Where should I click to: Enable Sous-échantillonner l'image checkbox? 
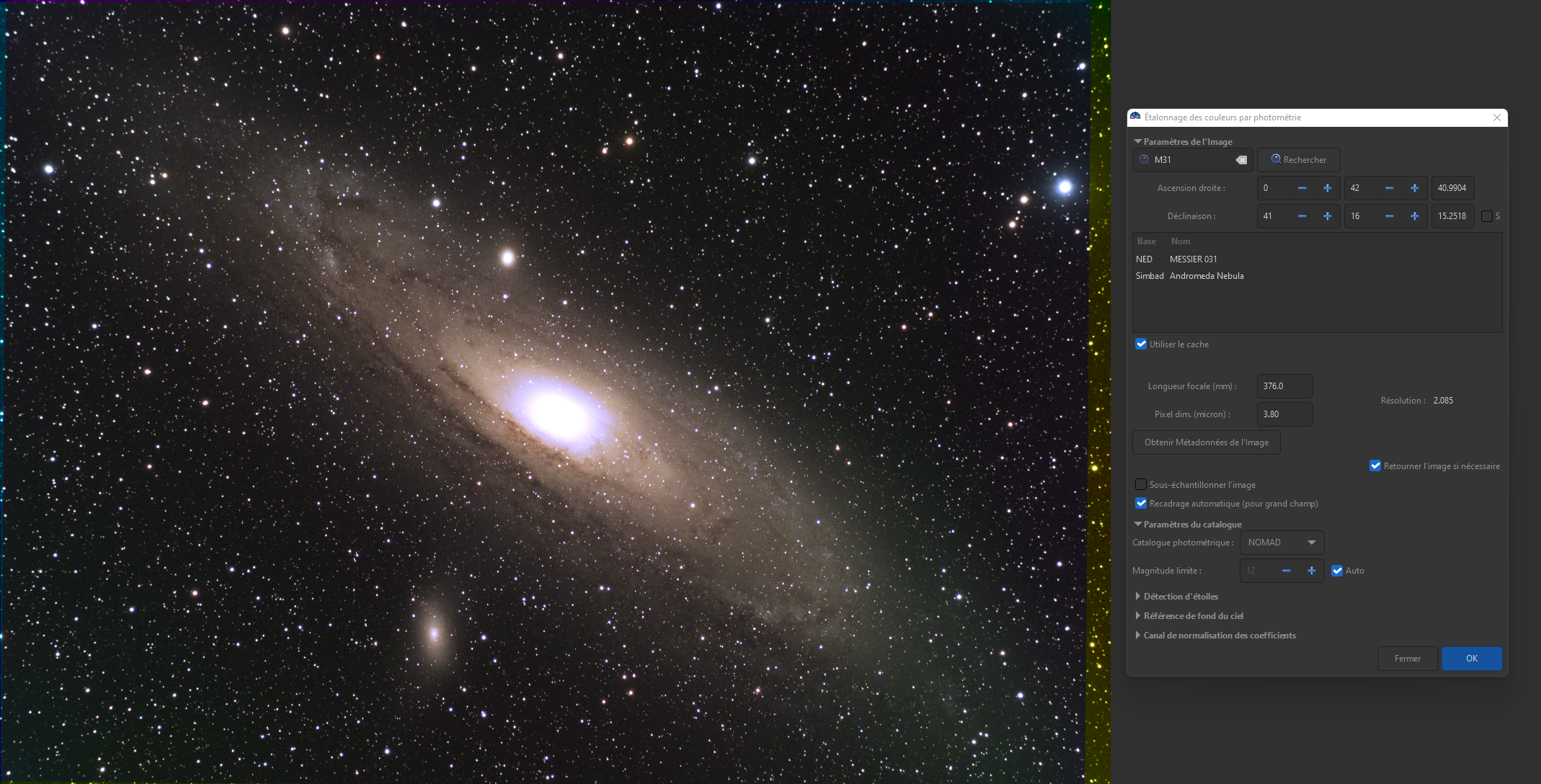1141,485
